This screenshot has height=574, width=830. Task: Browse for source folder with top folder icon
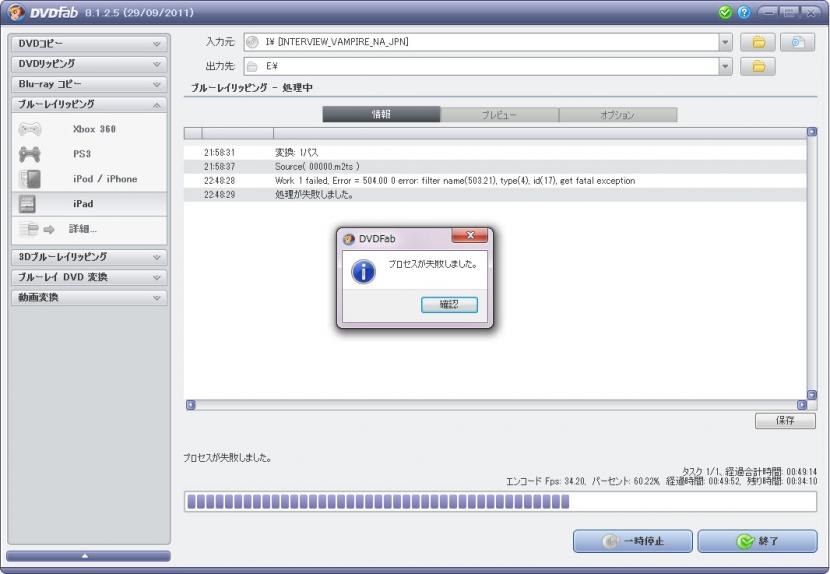758,42
